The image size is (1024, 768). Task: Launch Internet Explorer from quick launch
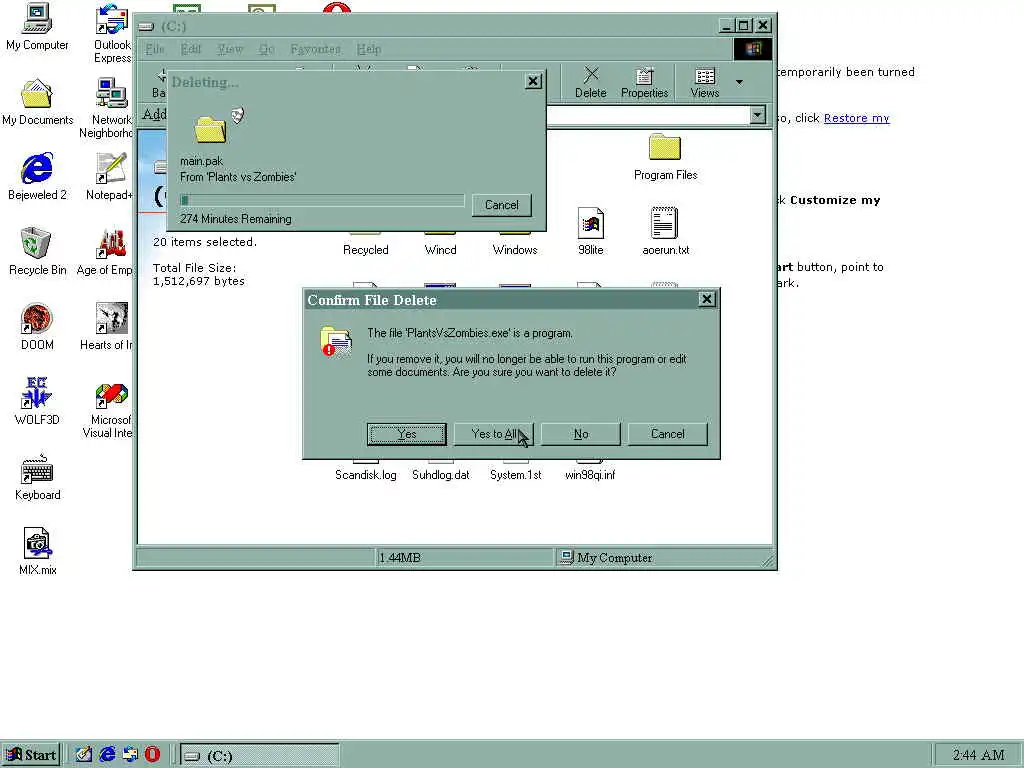106,755
